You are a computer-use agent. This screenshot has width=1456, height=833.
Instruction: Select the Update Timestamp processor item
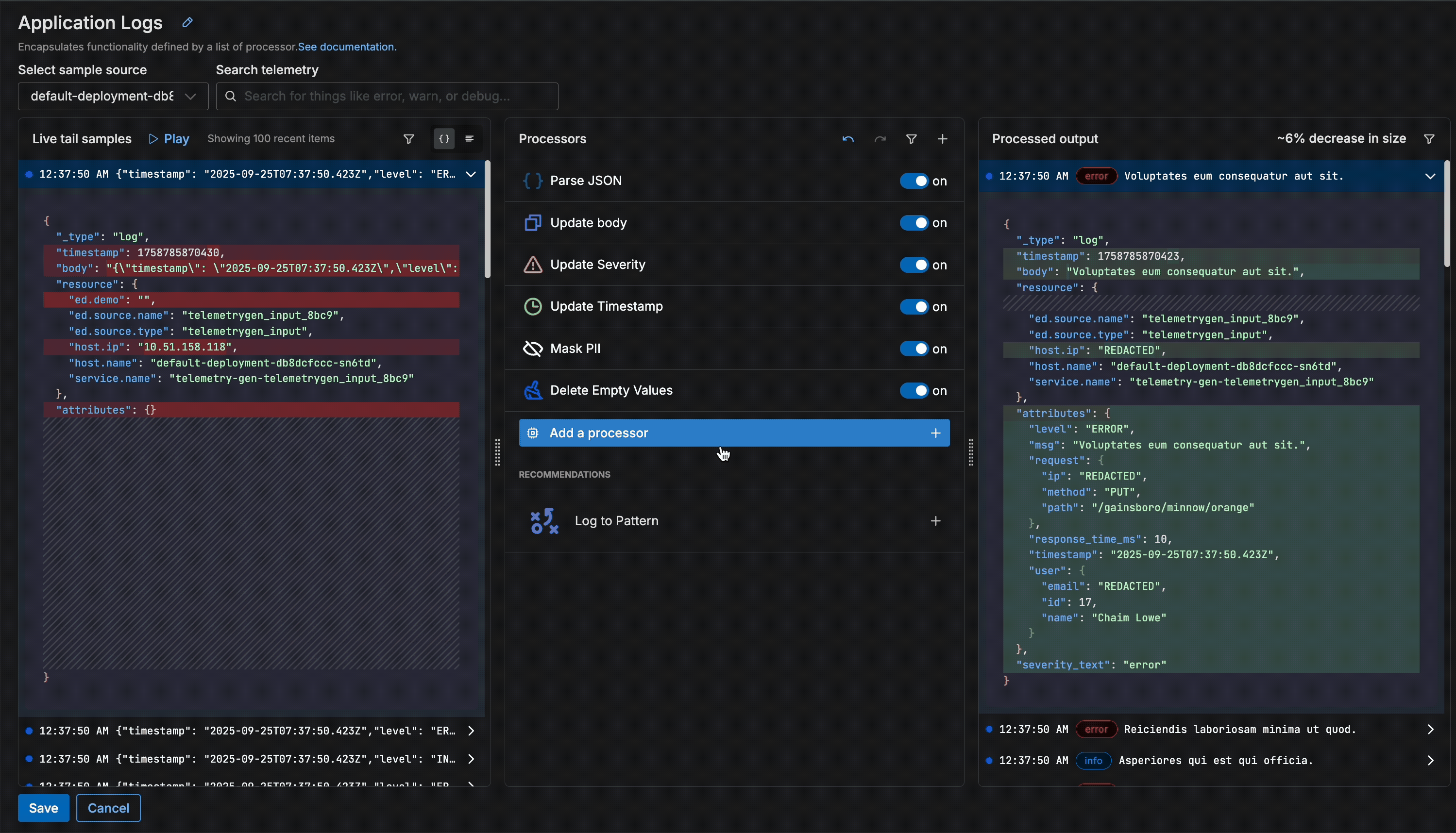[606, 307]
